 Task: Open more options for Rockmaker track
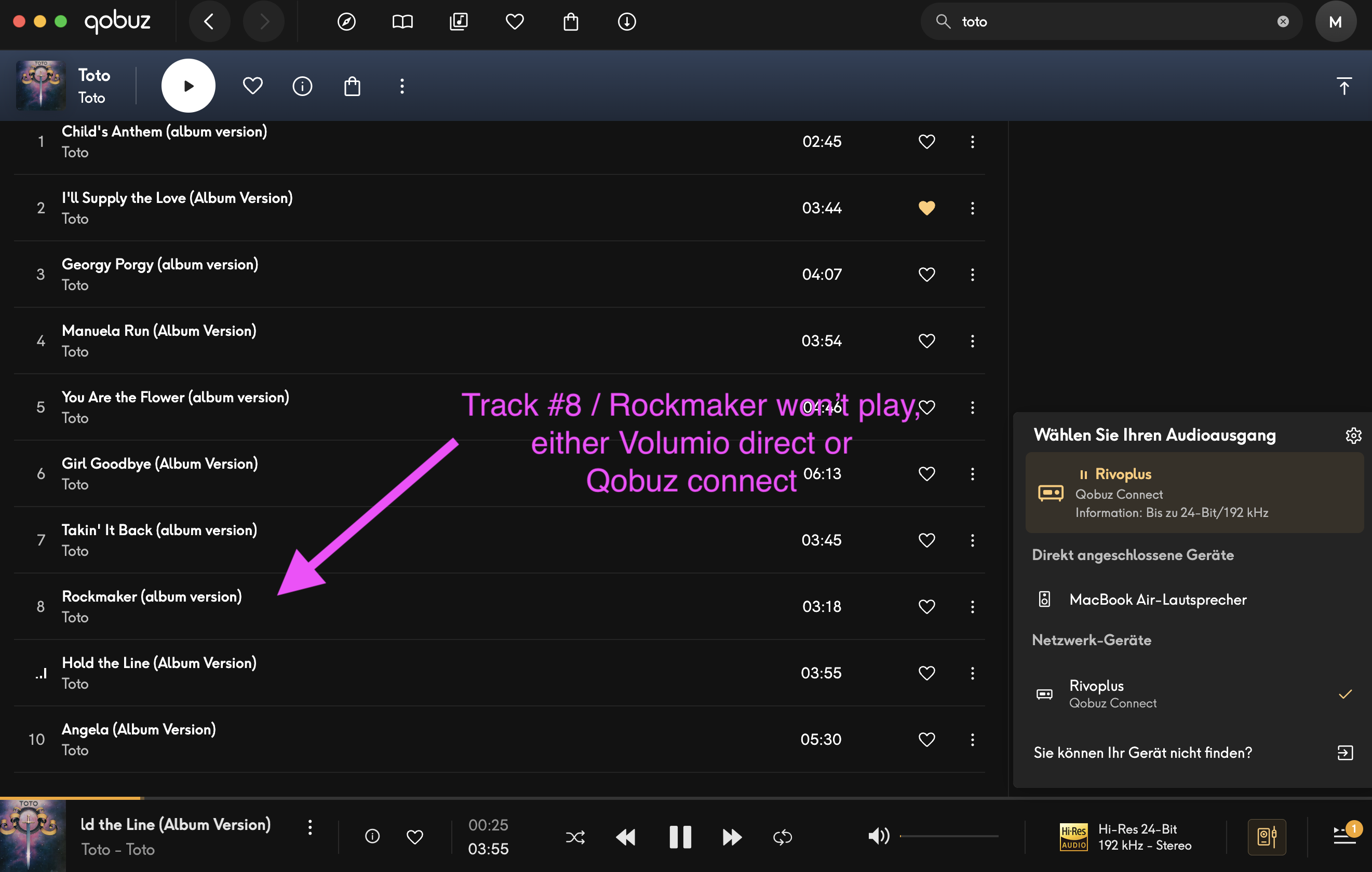(x=972, y=607)
